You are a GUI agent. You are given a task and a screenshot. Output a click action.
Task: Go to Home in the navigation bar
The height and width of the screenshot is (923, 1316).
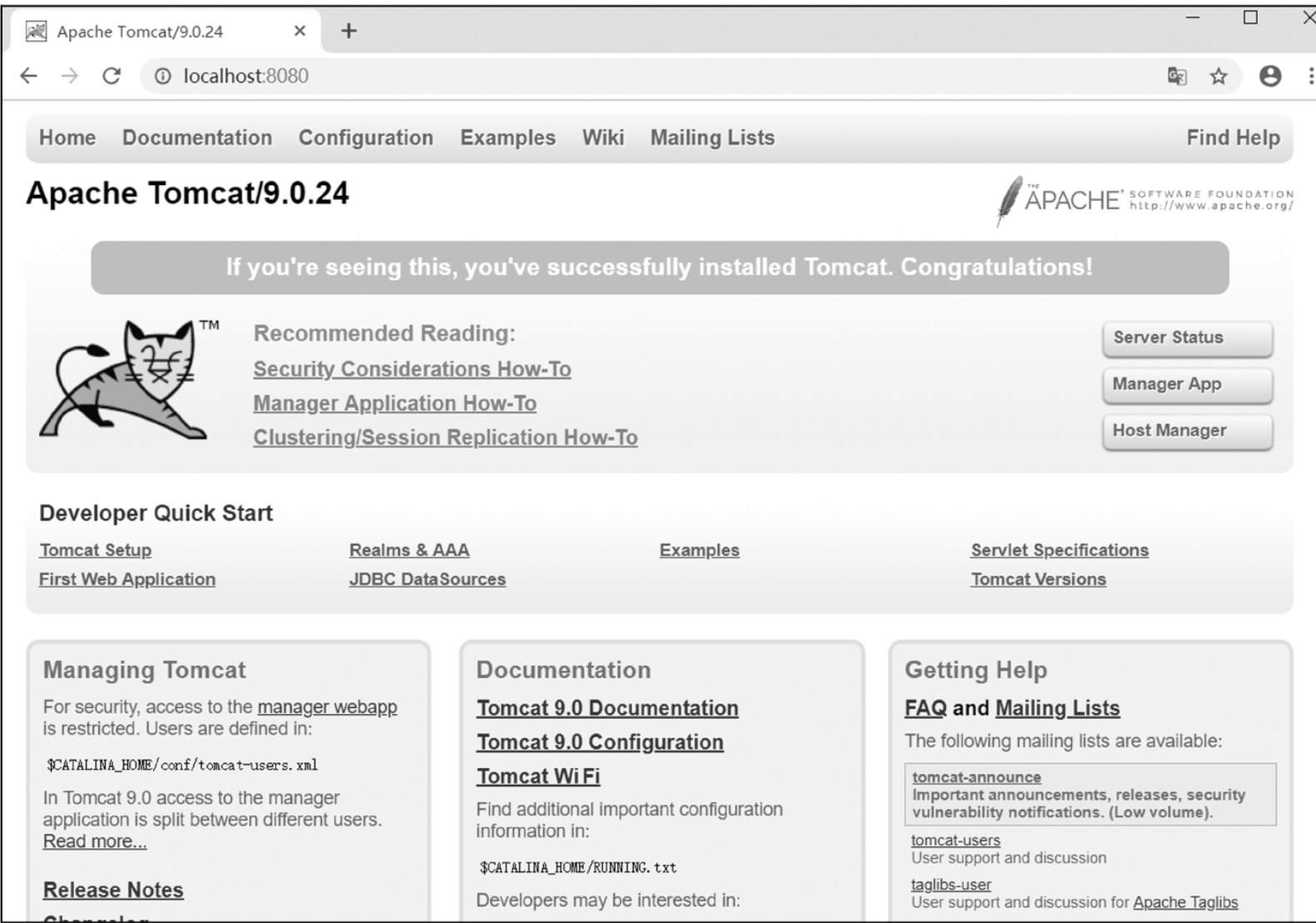67,137
